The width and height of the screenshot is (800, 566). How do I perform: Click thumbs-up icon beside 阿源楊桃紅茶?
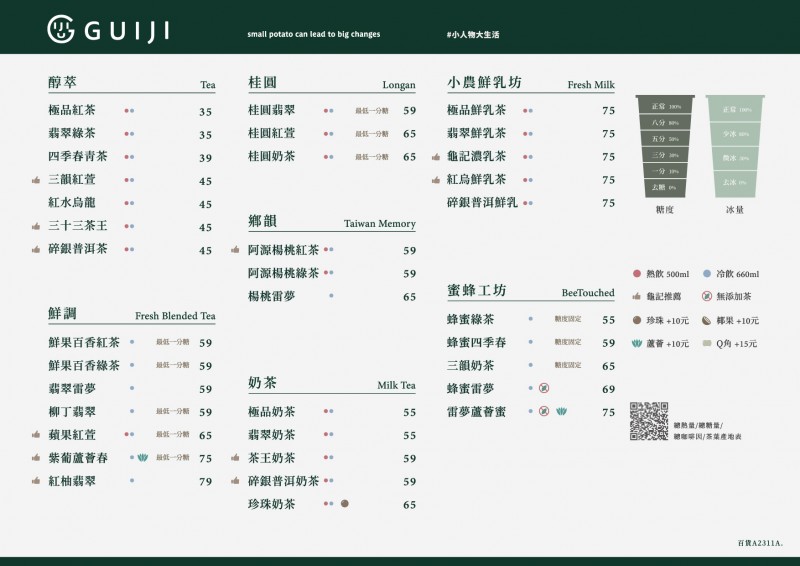pyautogui.click(x=235, y=250)
